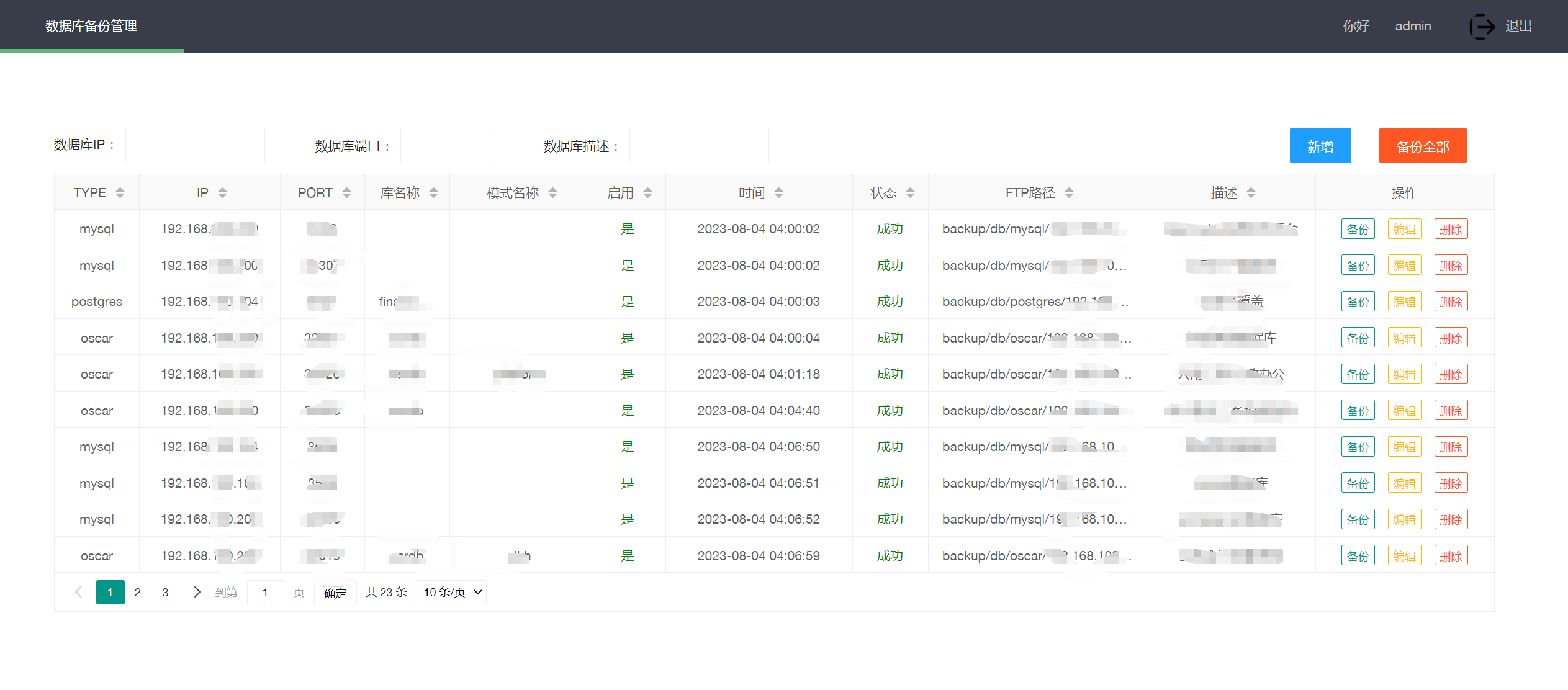Click the admin username
Viewport: 1568px width, 690px height.
point(1413,26)
